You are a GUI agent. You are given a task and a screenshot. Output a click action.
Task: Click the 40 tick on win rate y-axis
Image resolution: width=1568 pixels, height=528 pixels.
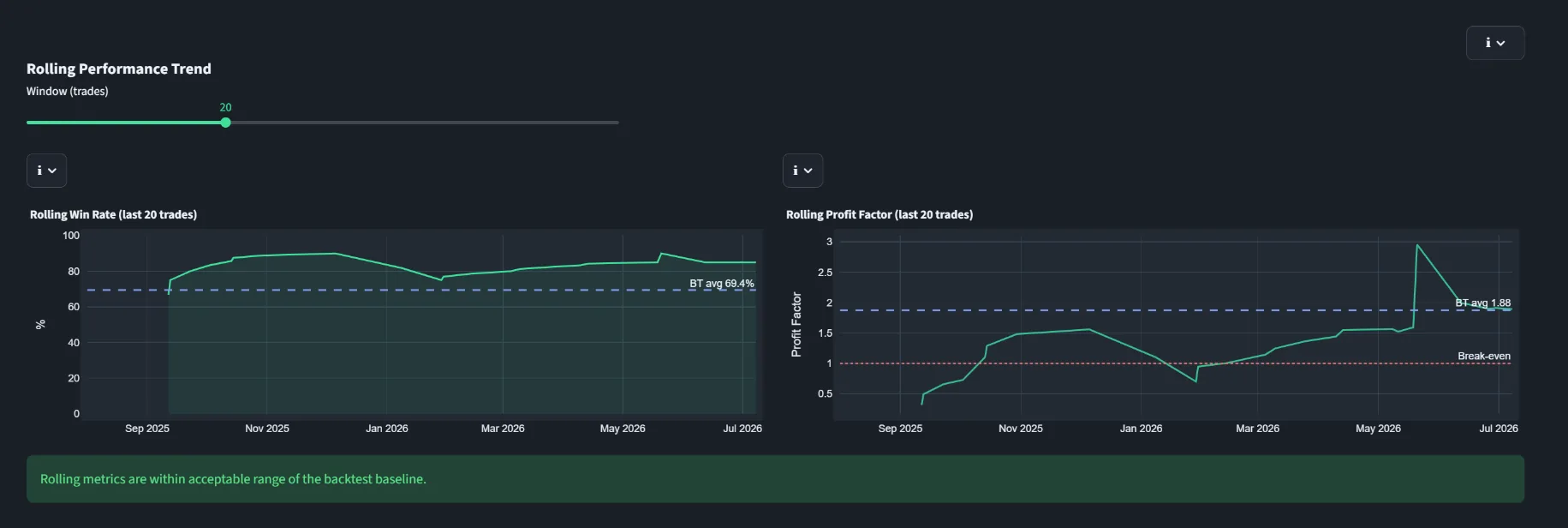(x=74, y=343)
